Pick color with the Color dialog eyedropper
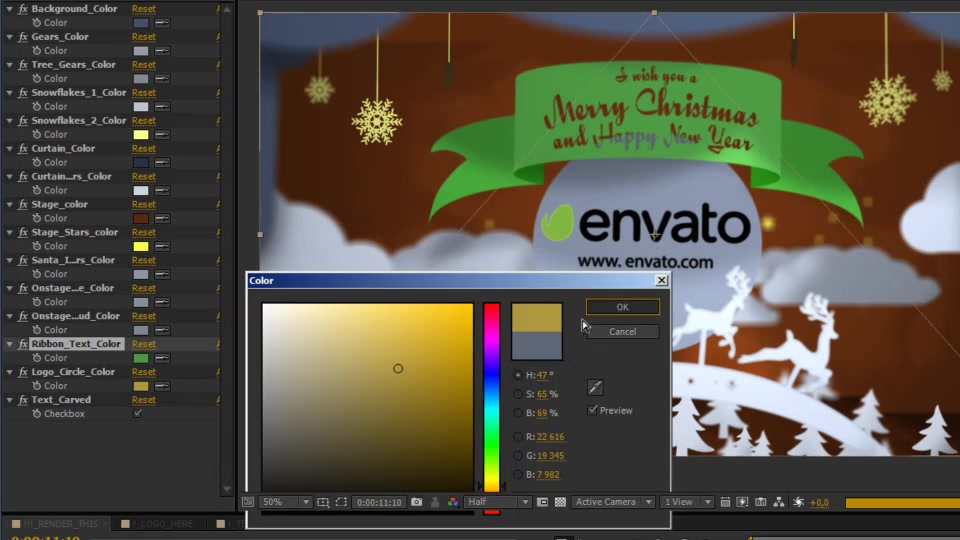Screen dimensions: 960x540 pos(595,387)
